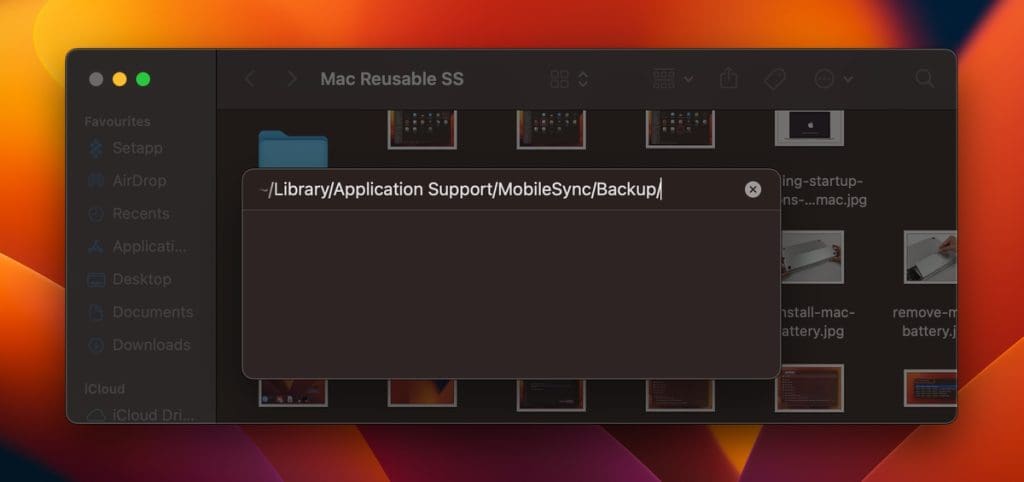Click the Desktop sidebar icon
This screenshot has width=1024, height=482.
(x=95, y=280)
